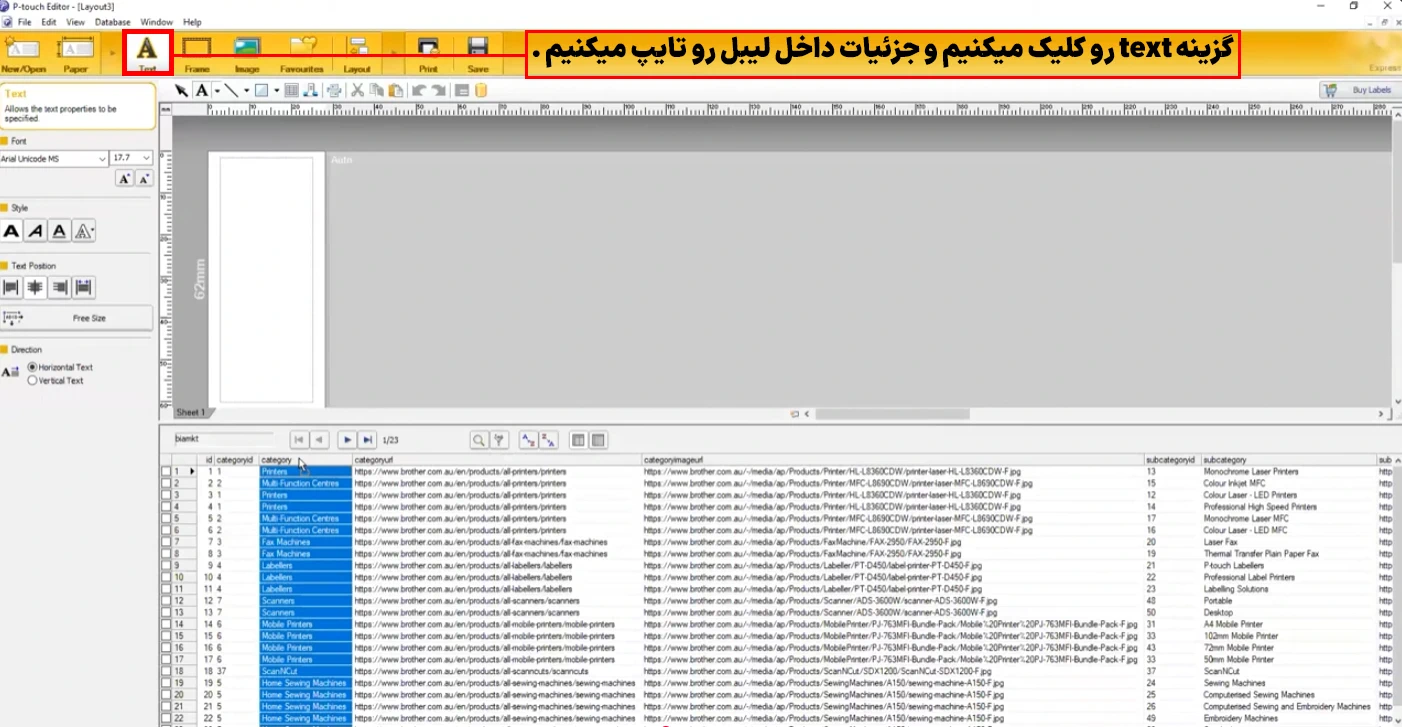Apply Bold text style

pyautogui.click(x=11, y=232)
